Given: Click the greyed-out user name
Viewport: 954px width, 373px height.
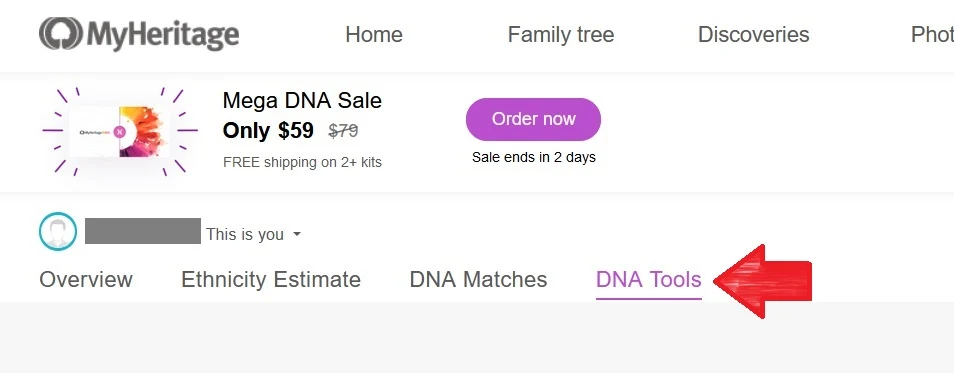Looking at the screenshot, I should click(x=142, y=231).
